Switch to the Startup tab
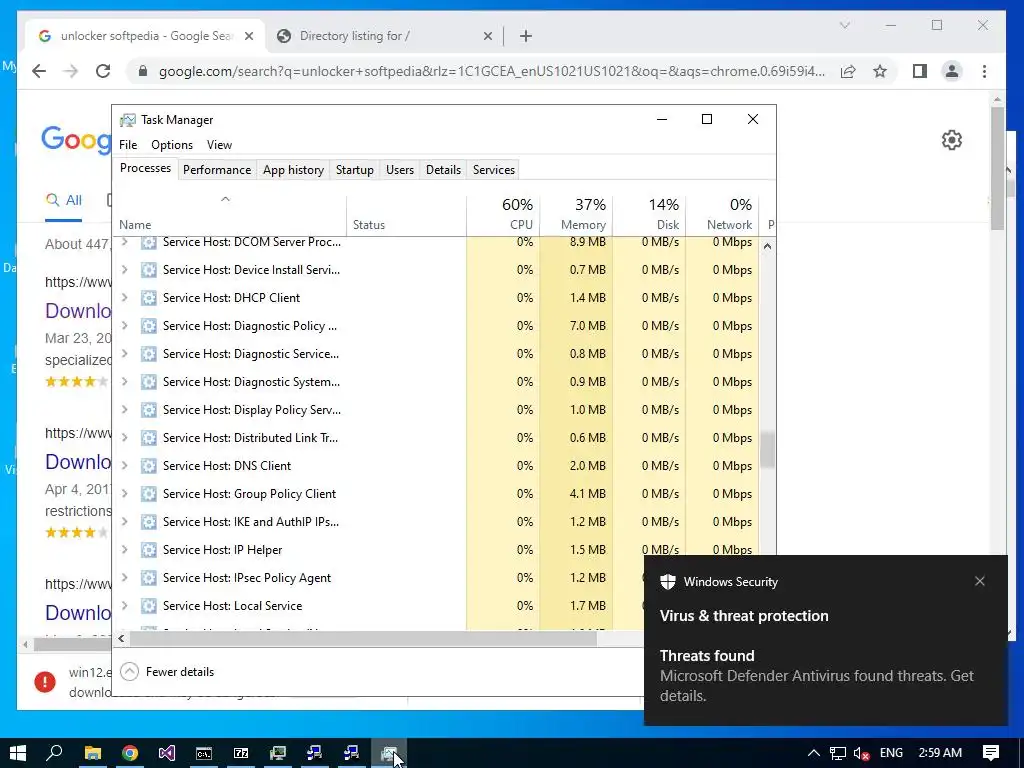Image resolution: width=1024 pixels, height=768 pixels. (x=355, y=170)
